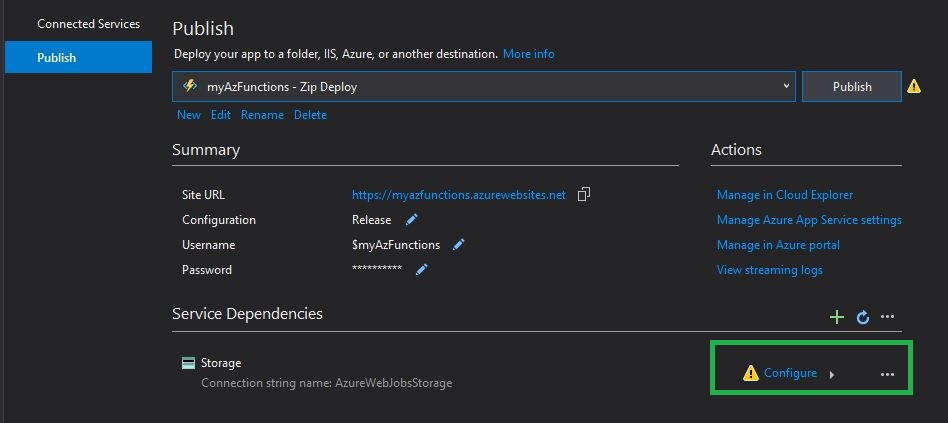Copy the Site URL to clipboard
The image size is (948, 423).
pos(584,194)
